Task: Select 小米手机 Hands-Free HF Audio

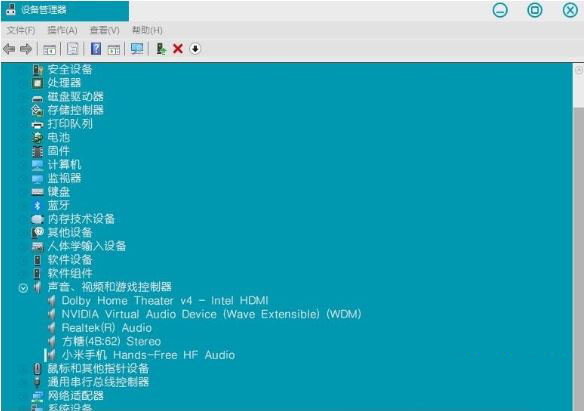Action: click(148, 355)
